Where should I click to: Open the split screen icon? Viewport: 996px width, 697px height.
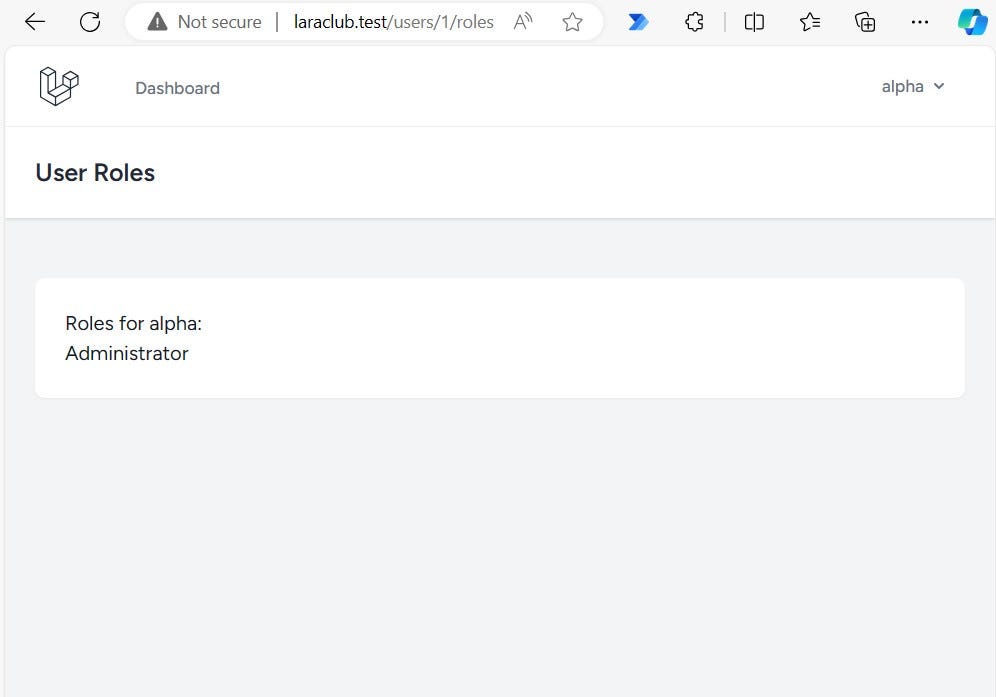(x=754, y=21)
